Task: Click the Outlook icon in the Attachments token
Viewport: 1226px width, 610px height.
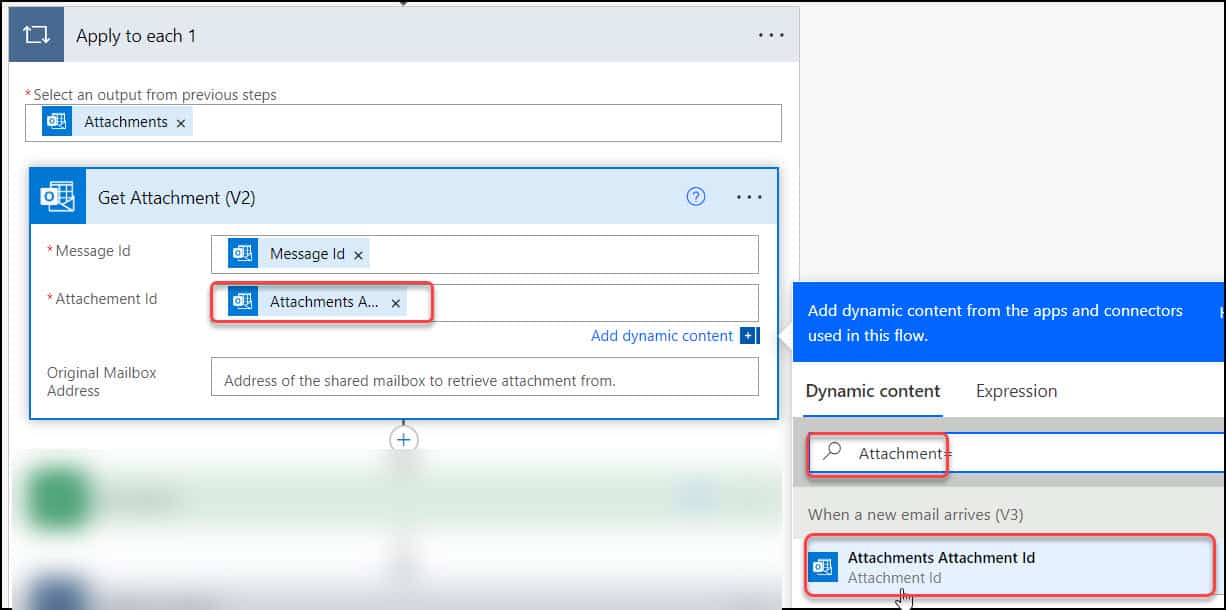Action: [56, 121]
